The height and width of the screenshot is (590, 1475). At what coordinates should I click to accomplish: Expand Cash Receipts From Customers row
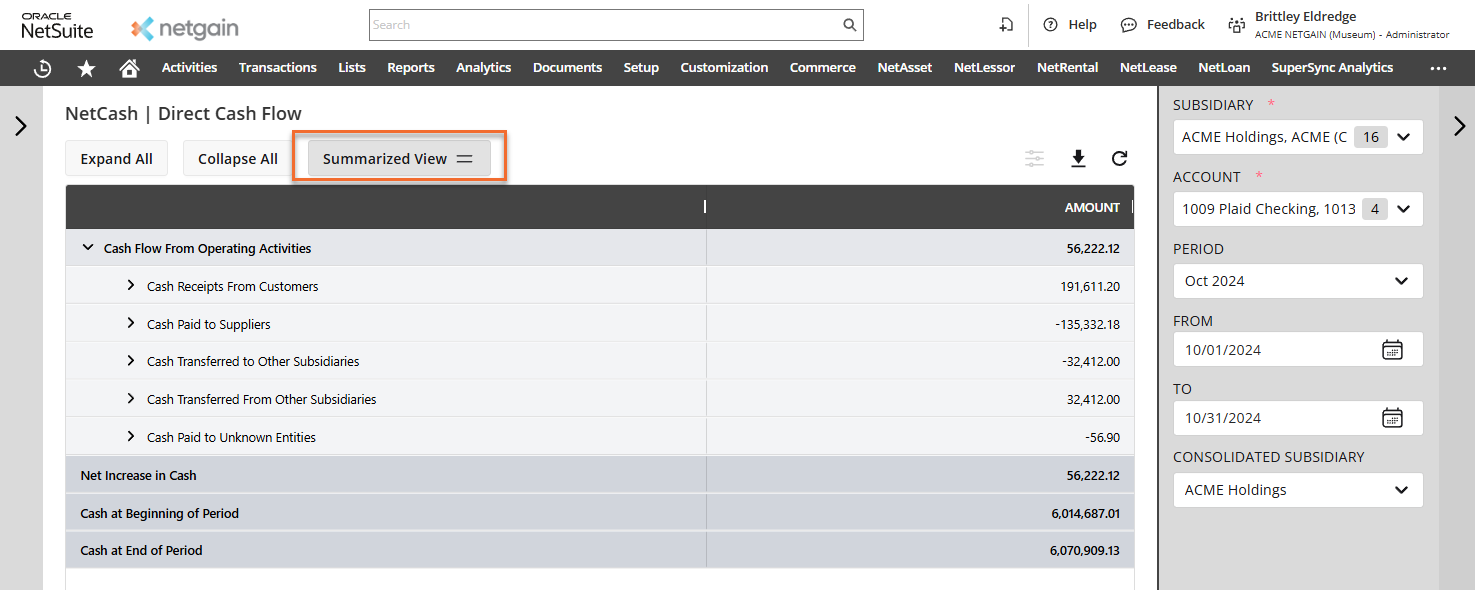pos(131,286)
